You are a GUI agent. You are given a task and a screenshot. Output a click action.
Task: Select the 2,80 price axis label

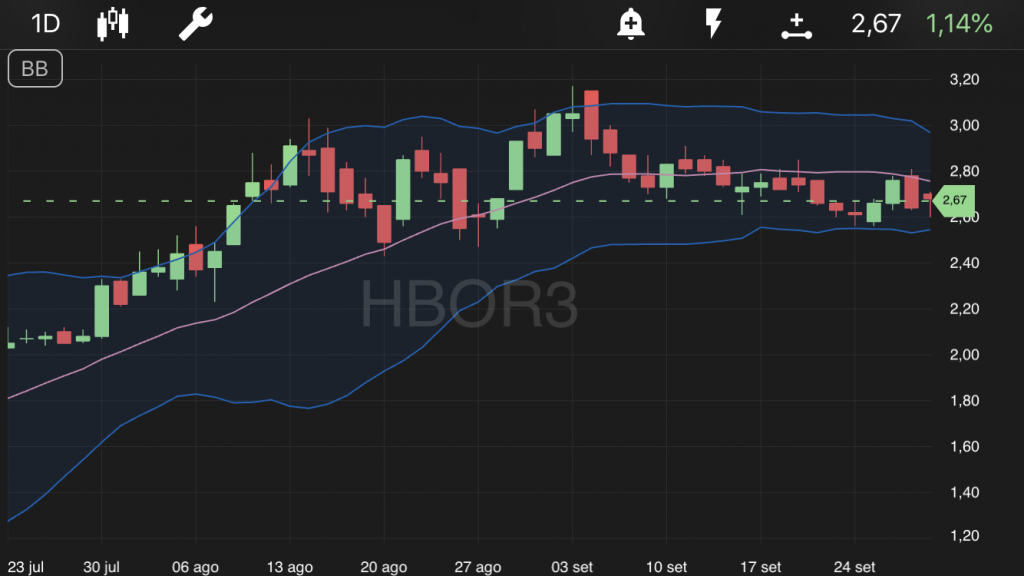(965, 171)
